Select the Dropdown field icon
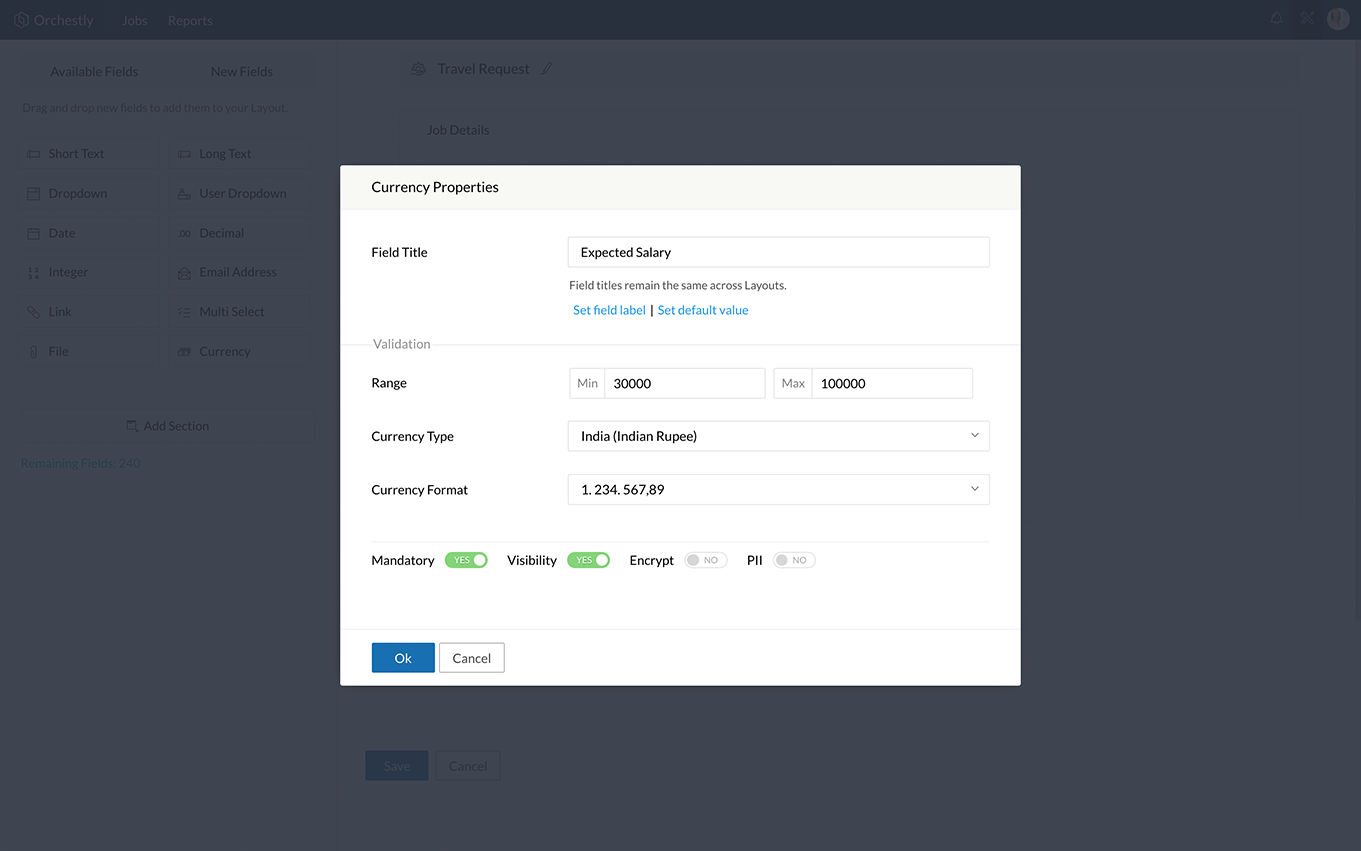 (33, 194)
